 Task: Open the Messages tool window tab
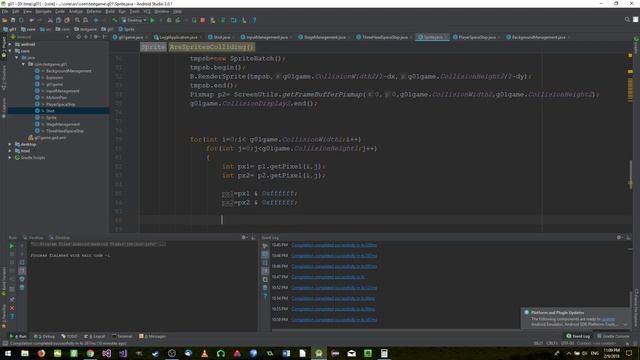pyautogui.click(x=152, y=336)
